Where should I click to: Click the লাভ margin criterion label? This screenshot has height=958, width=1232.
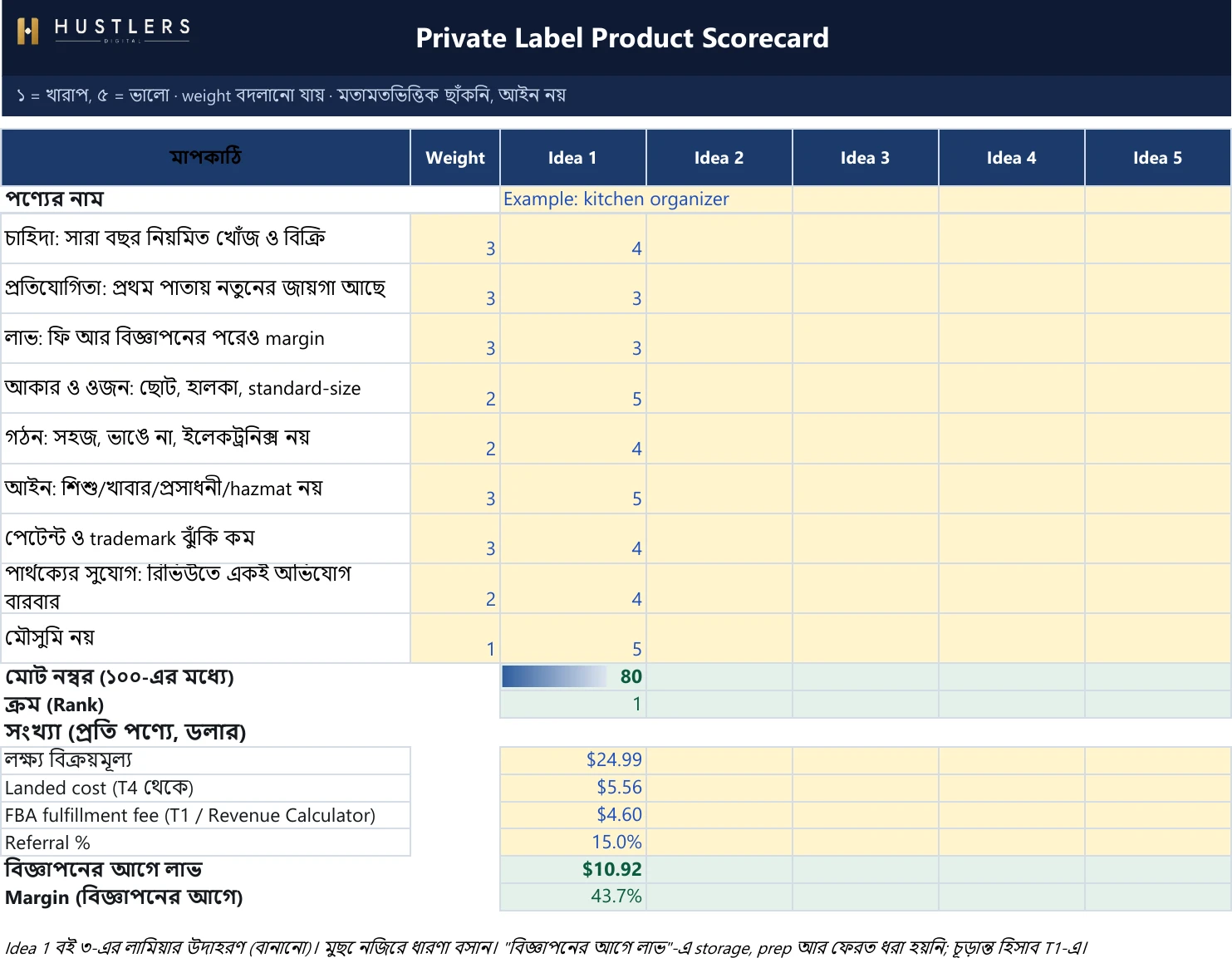[x=206, y=338]
